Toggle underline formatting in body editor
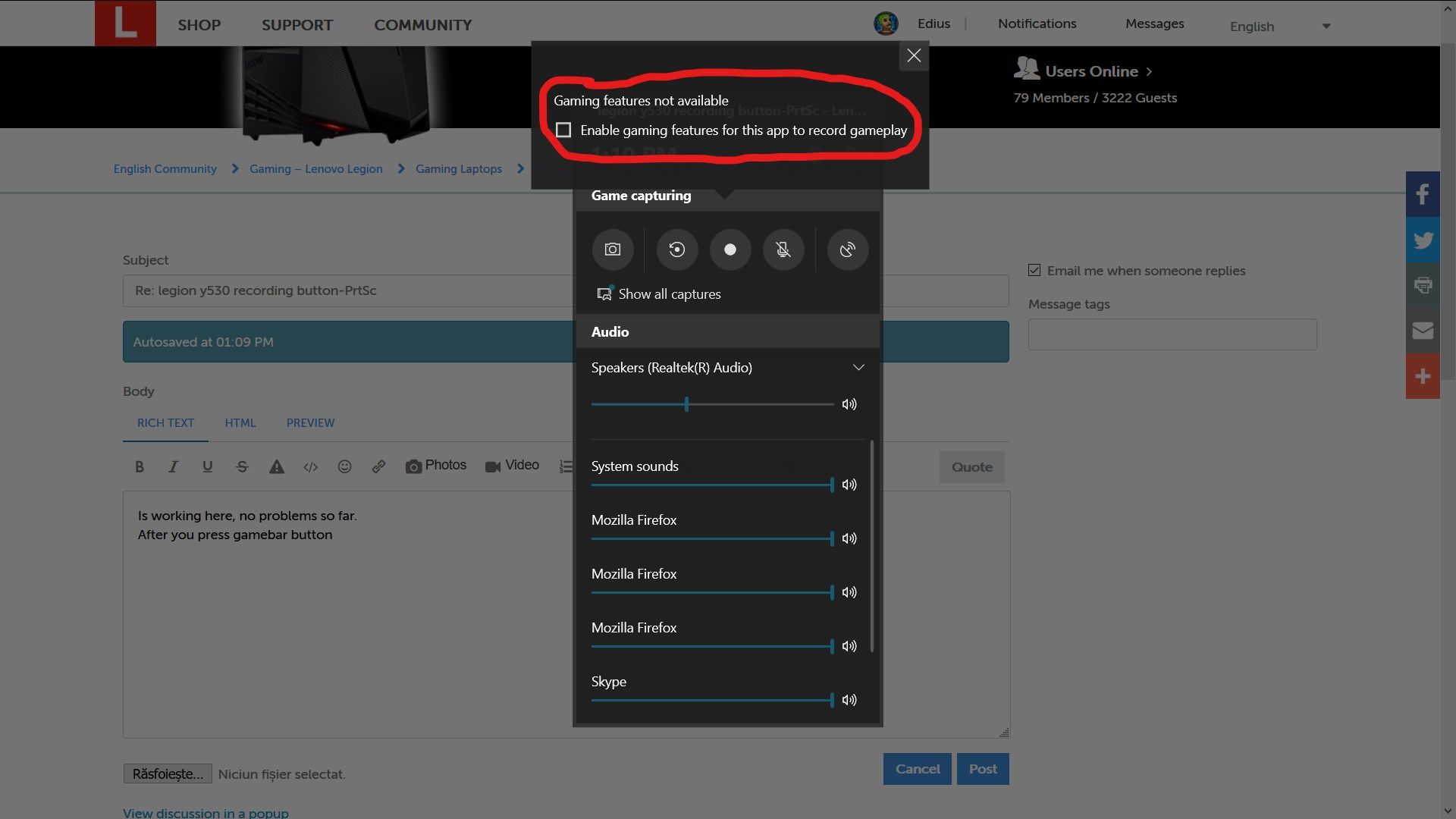This screenshot has width=1456, height=819. [x=207, y=465]
